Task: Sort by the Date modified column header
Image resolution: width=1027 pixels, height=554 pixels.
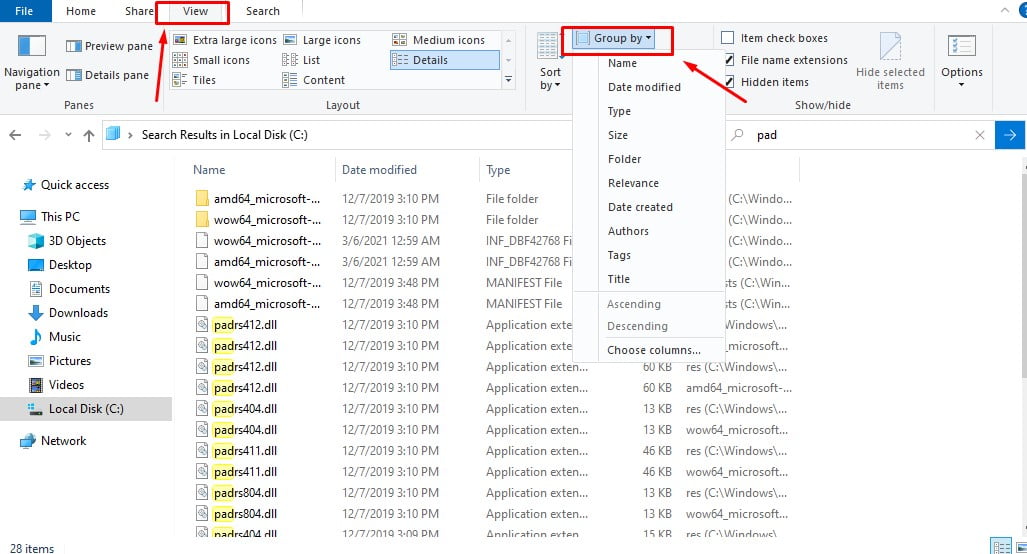Action: (379, 170)
